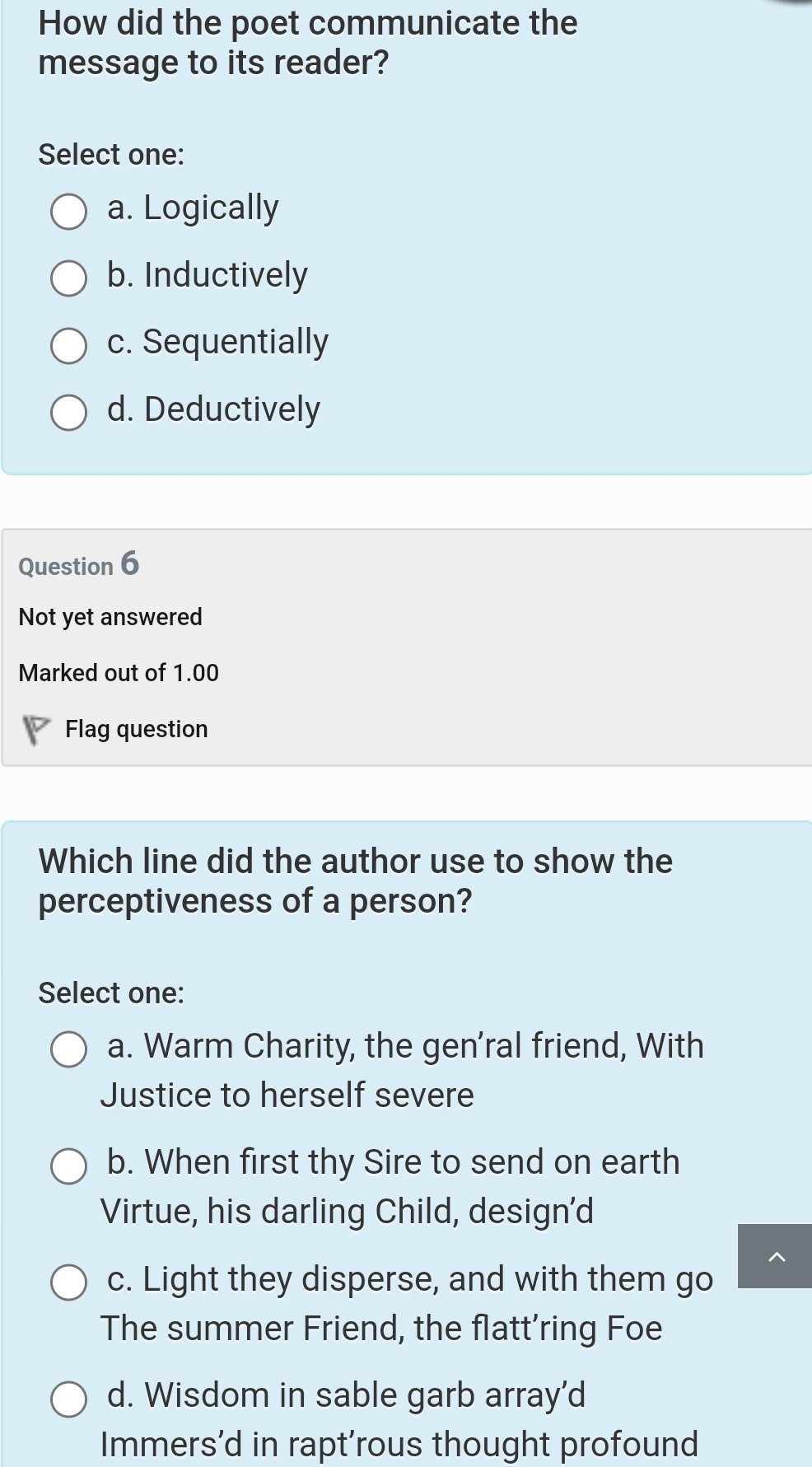Pick the Sequentially answer choice
812x1467 pixels.
coord(68,346)
